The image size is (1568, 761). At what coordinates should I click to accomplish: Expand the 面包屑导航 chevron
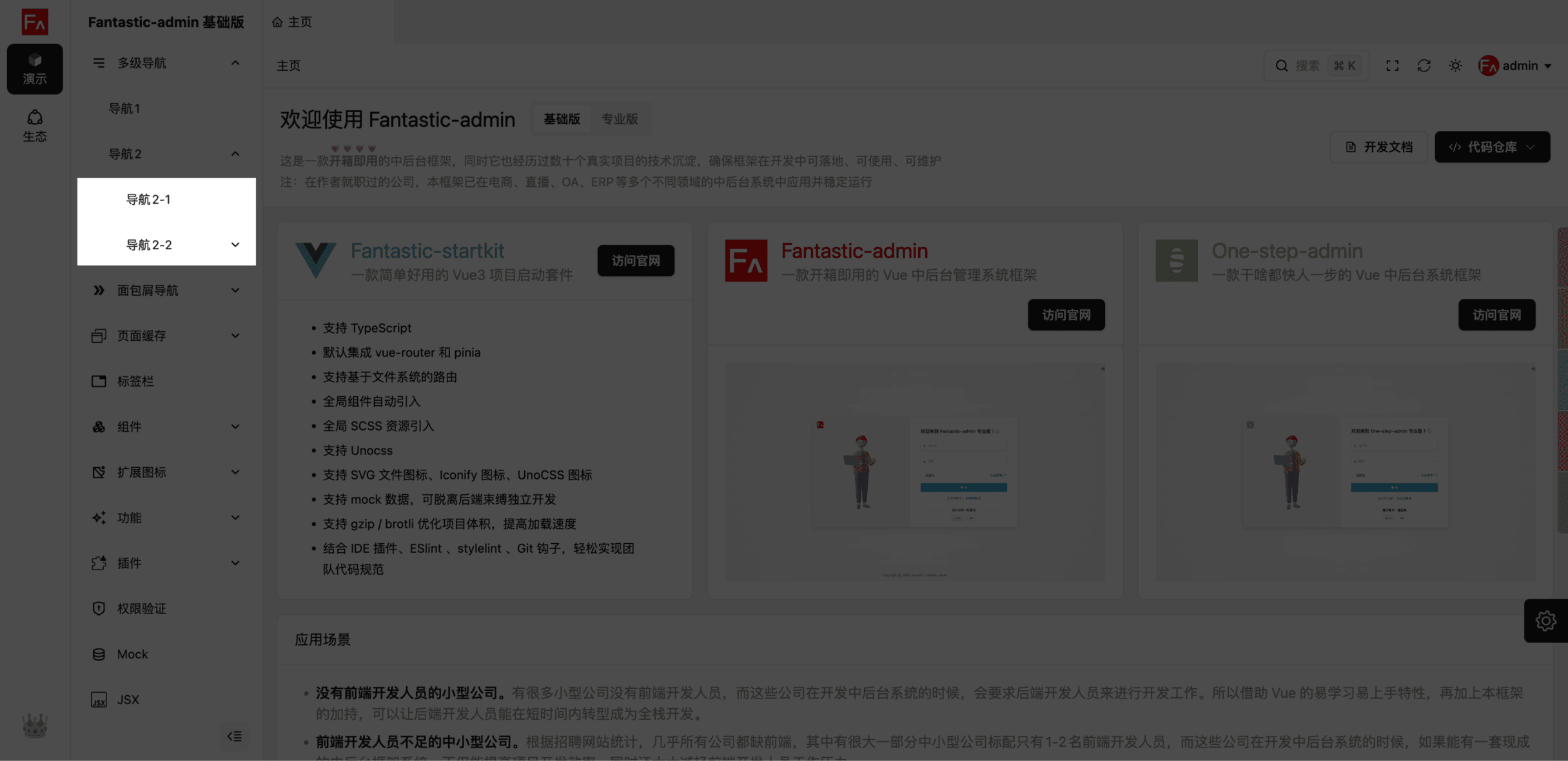[x=235, y=291]
